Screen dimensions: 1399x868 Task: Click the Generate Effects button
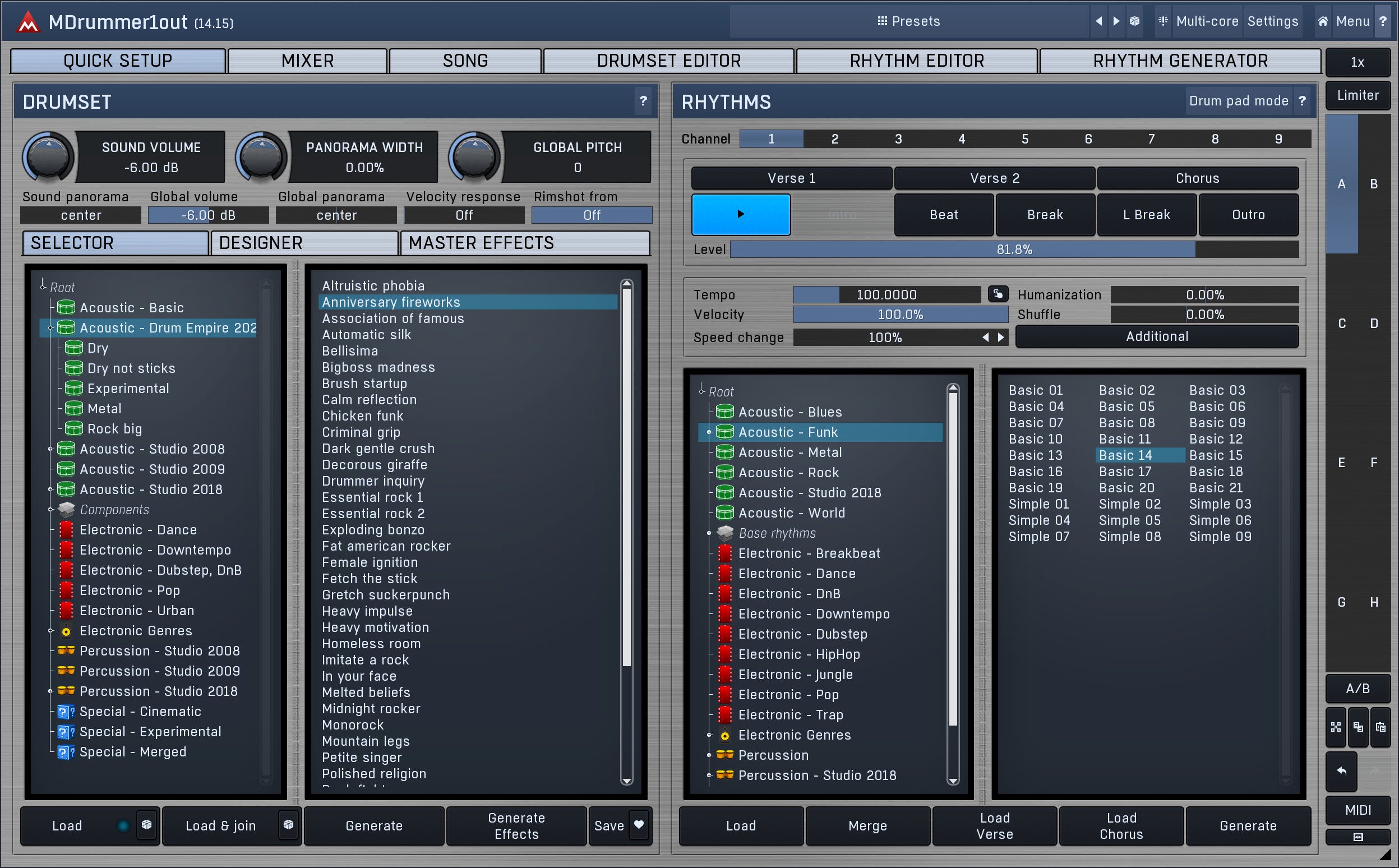coord(516,825)
